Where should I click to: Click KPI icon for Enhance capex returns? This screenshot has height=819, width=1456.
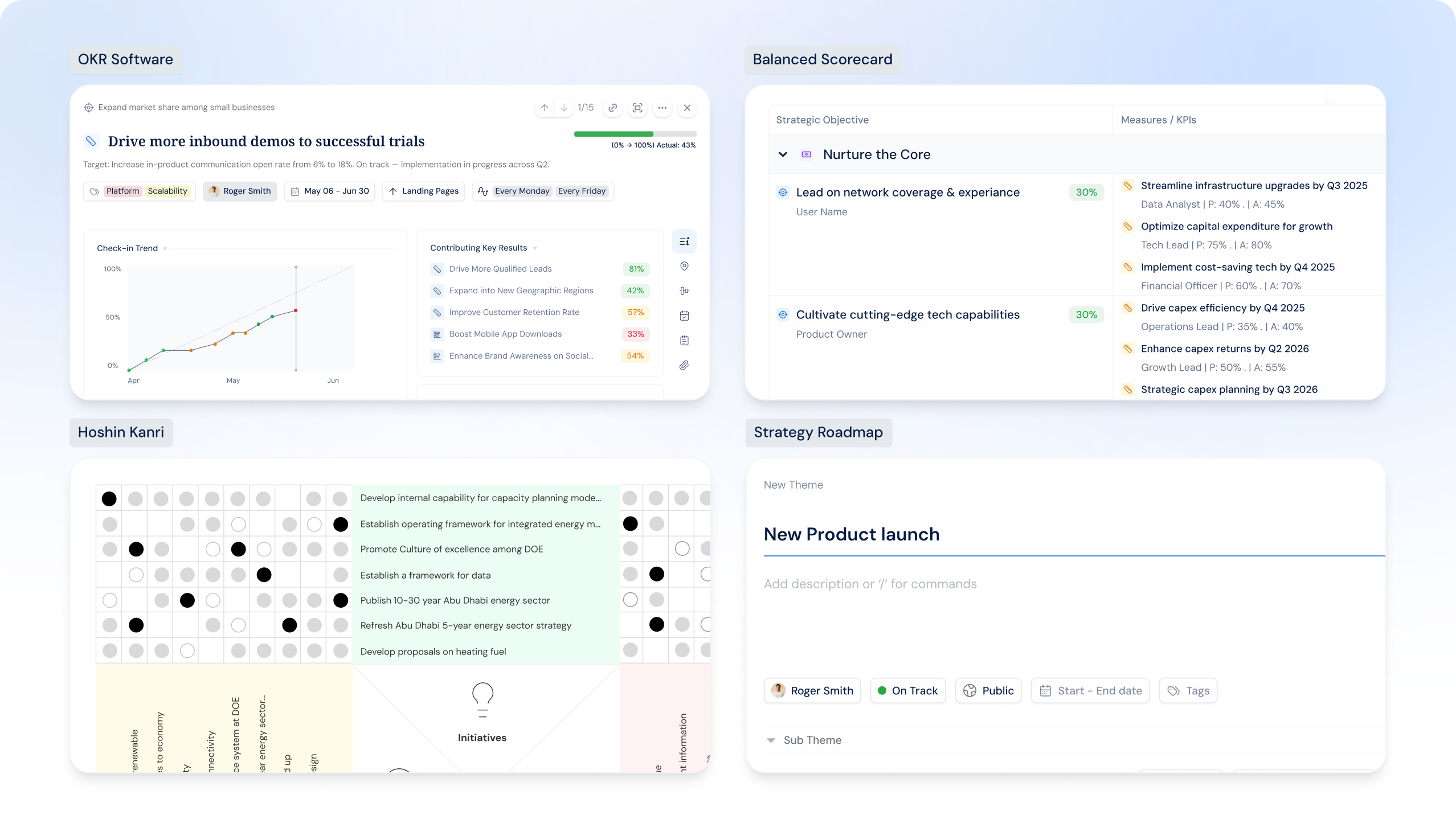point(1127,349)
